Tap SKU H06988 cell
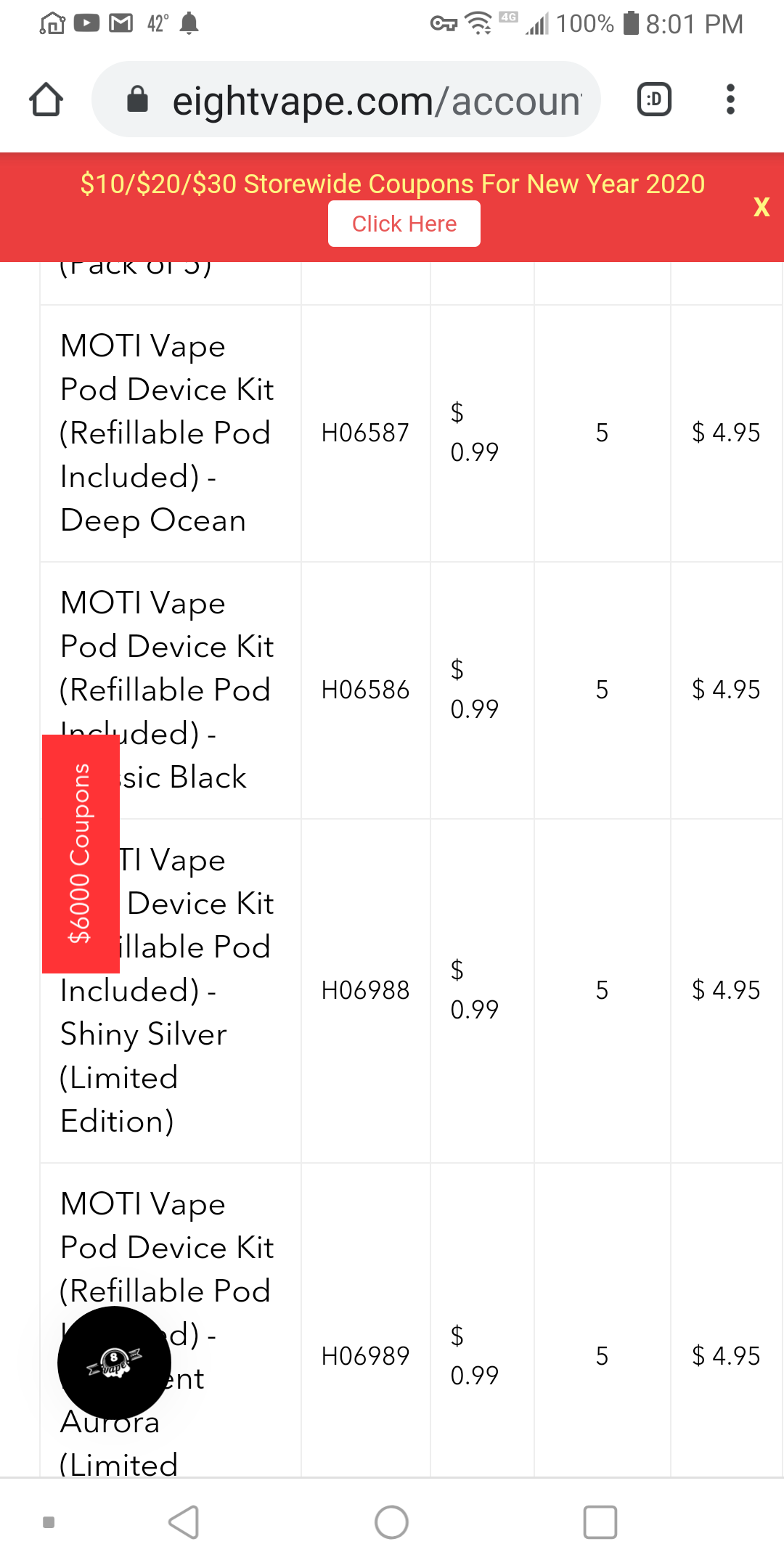 click(365, 990)
